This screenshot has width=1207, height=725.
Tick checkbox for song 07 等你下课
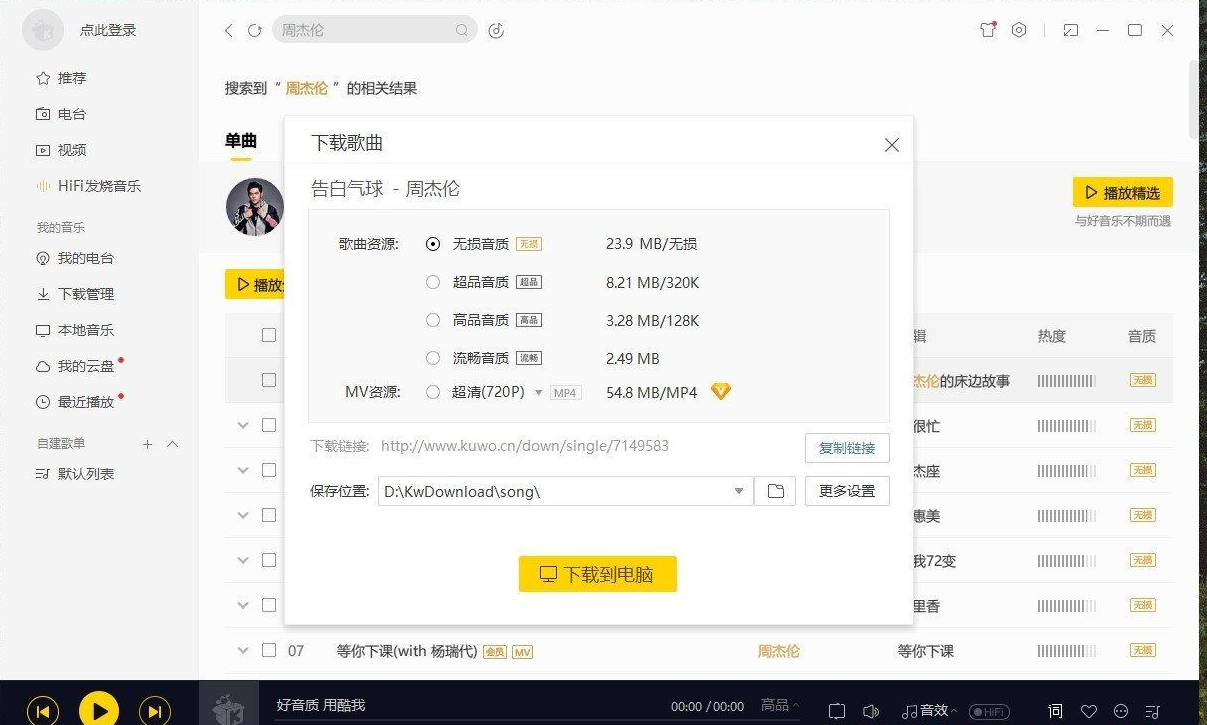pyautogui.click(x=269, y=650)
